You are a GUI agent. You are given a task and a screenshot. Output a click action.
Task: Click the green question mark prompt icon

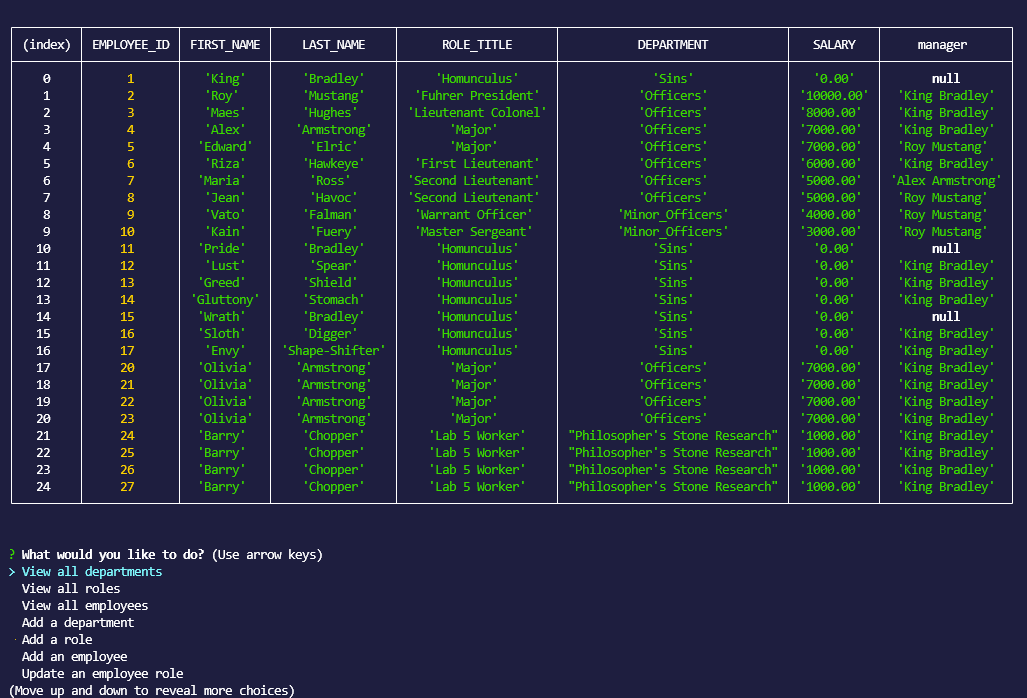coord(10,554)
